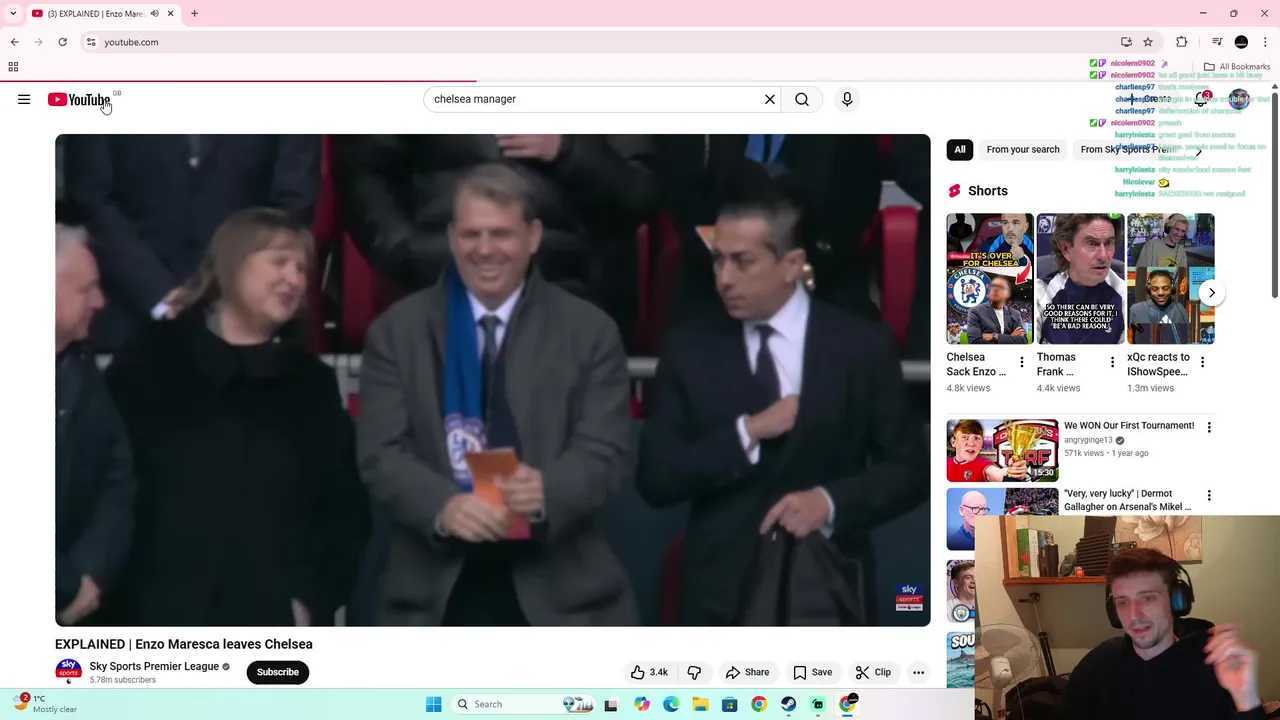Open the 'Thomas Frank' Short thumbnail

coord(1080,279)
